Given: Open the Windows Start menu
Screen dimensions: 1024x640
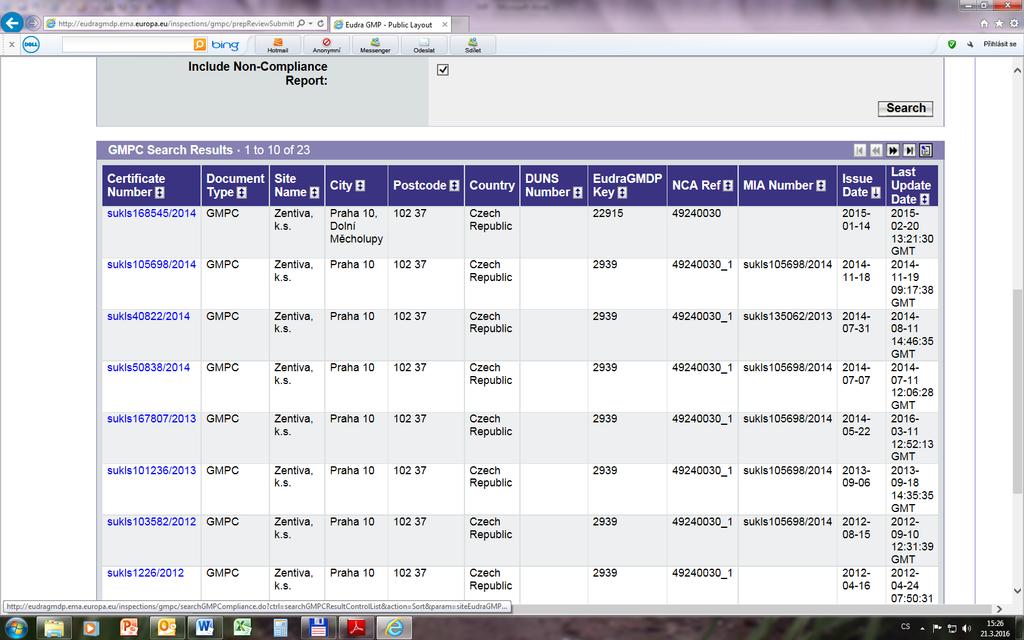Looking at the screenshot, I should (16, 628).
